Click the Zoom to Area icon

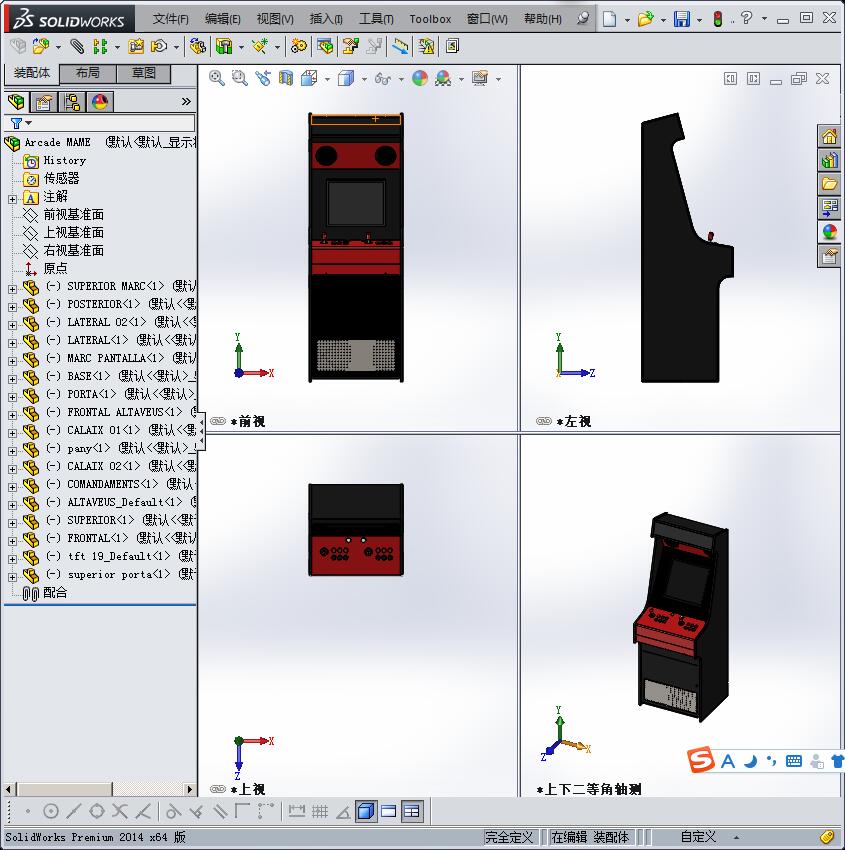pyautogui.click(x=240, y=79)
